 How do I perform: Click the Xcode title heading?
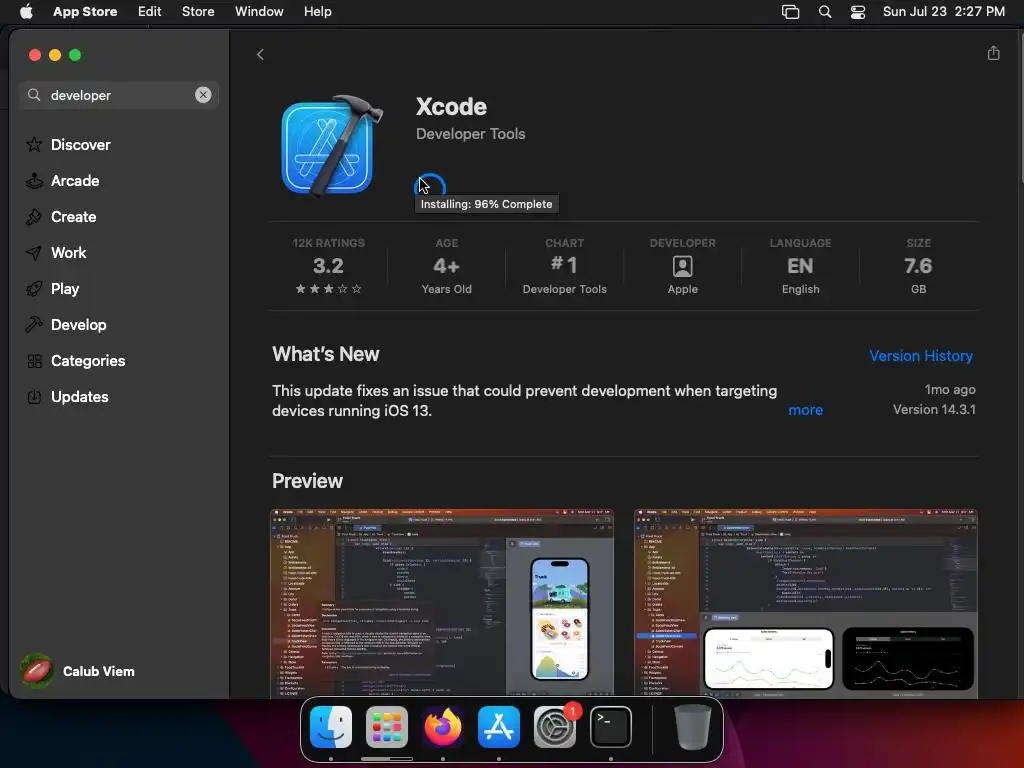tap(451, 106)
